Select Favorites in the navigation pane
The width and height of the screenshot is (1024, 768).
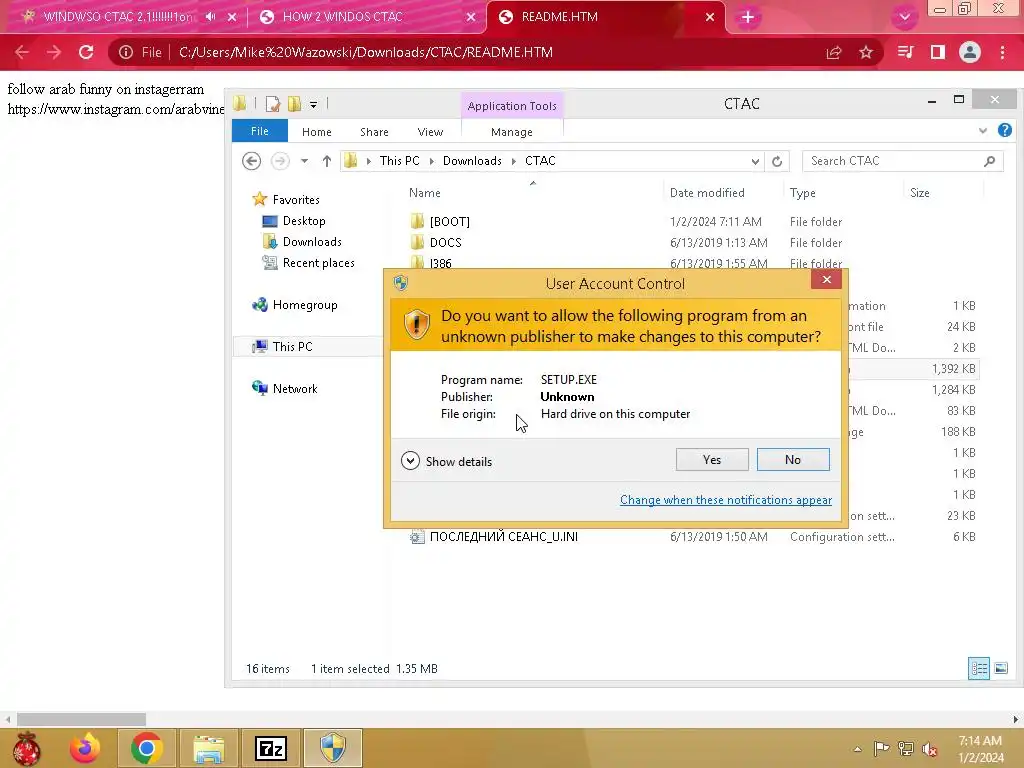click(296, 200)
